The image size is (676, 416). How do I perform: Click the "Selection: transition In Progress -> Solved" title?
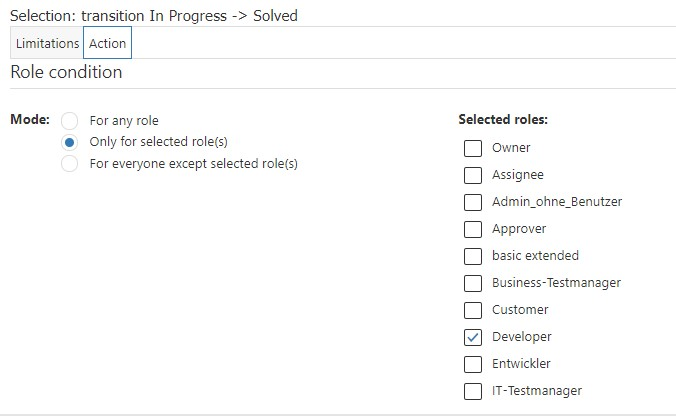point(153,16)
